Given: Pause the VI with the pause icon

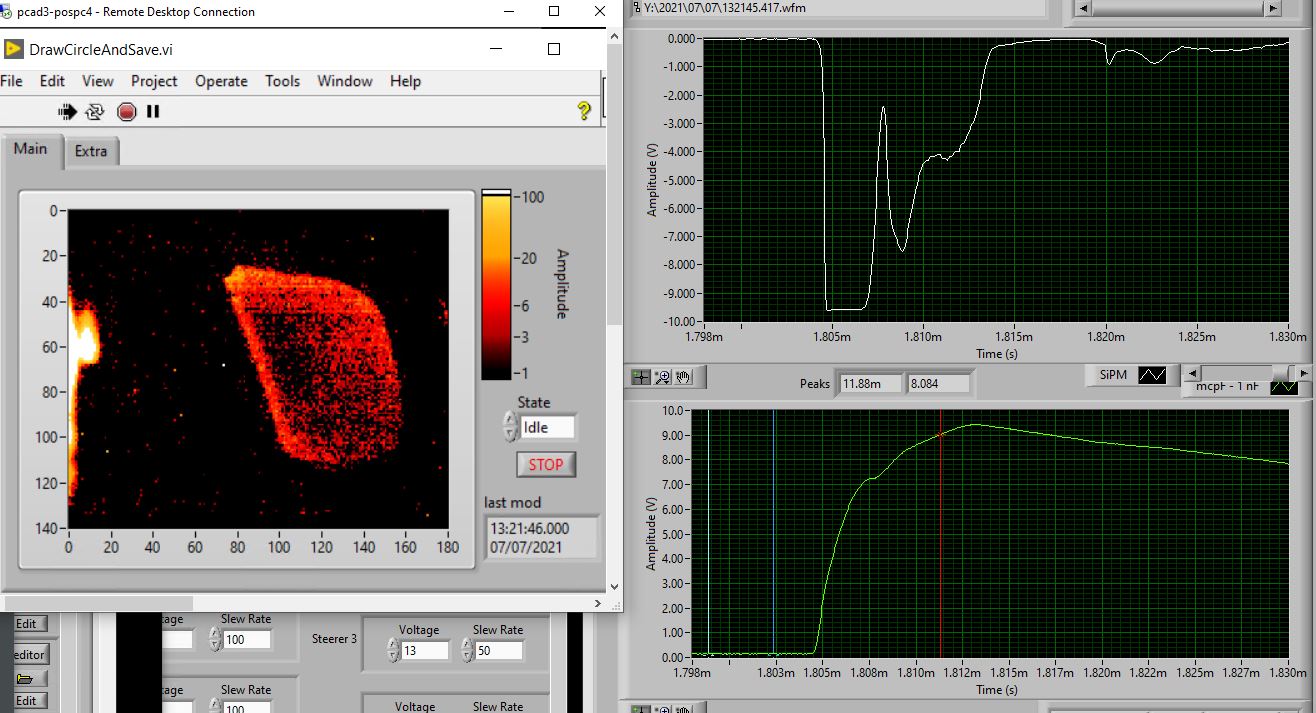Looking at the screenshot, I should [153, 112].
